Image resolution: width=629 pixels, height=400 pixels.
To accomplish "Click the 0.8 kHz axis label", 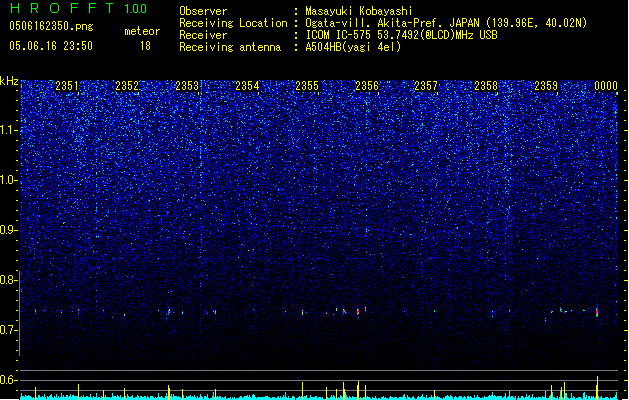I will 8,280.
